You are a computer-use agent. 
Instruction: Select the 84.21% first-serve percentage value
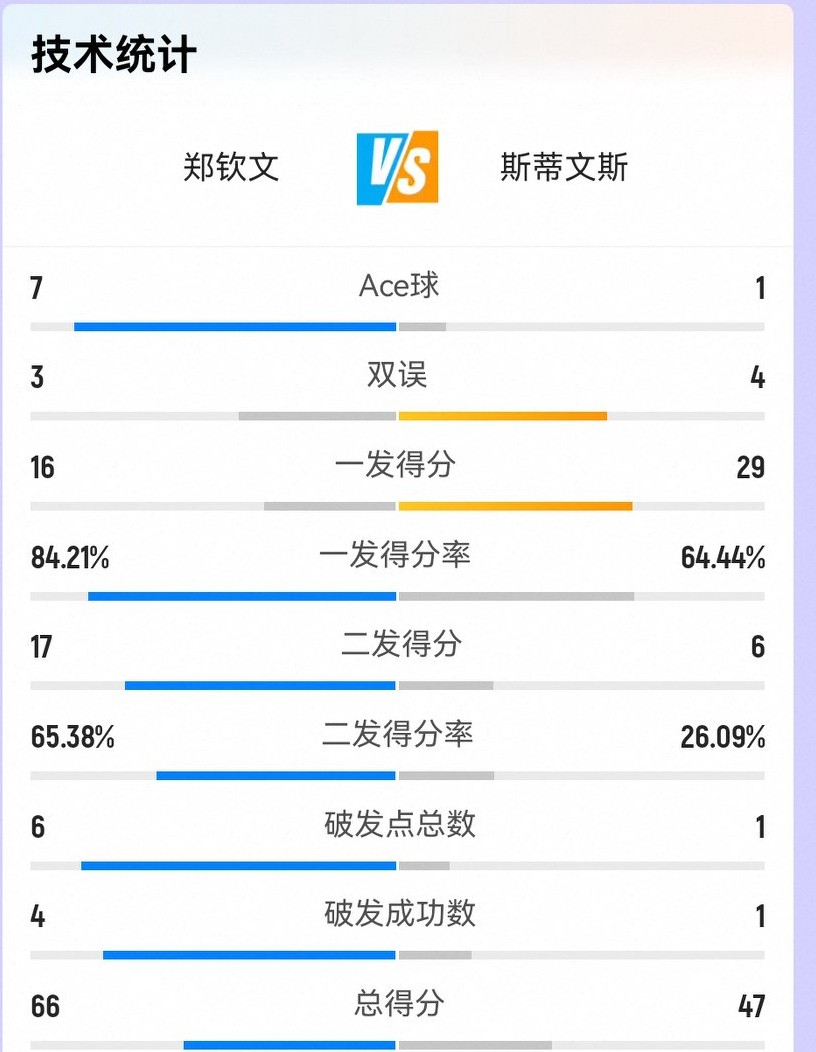coord(70,558)
